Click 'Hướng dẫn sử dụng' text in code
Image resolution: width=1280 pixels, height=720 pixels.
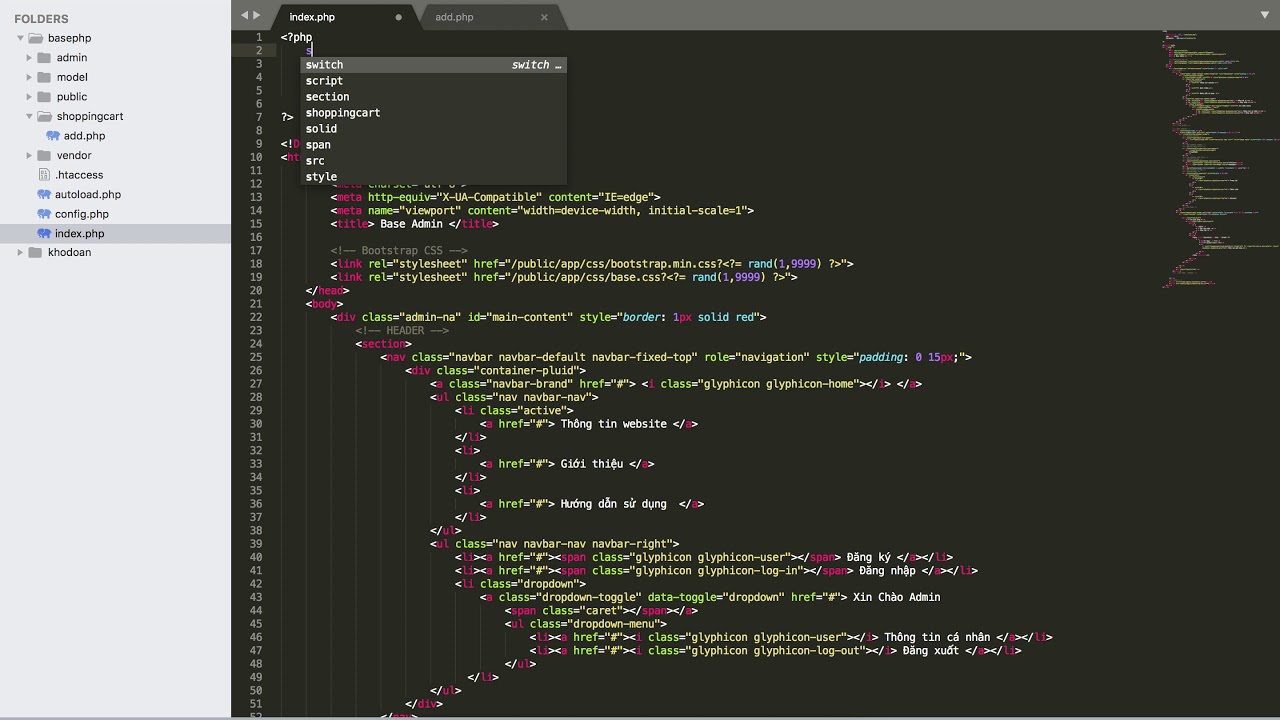[613, 504]
